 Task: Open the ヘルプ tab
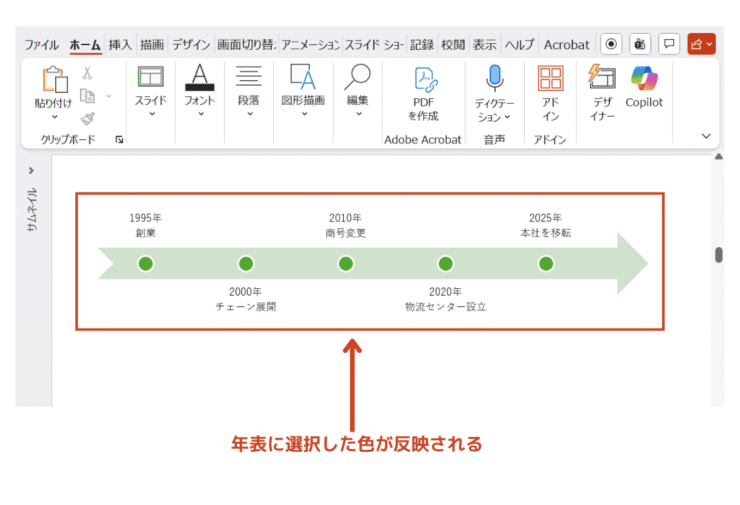pyautogui.click(x=520, y=45)
